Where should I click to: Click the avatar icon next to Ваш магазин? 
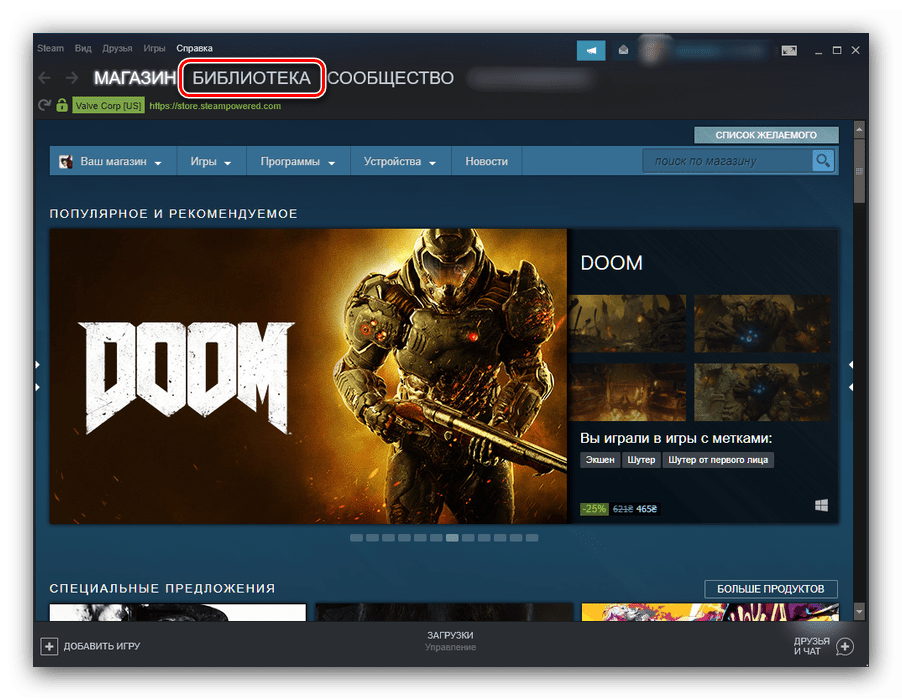coord(66,162)
